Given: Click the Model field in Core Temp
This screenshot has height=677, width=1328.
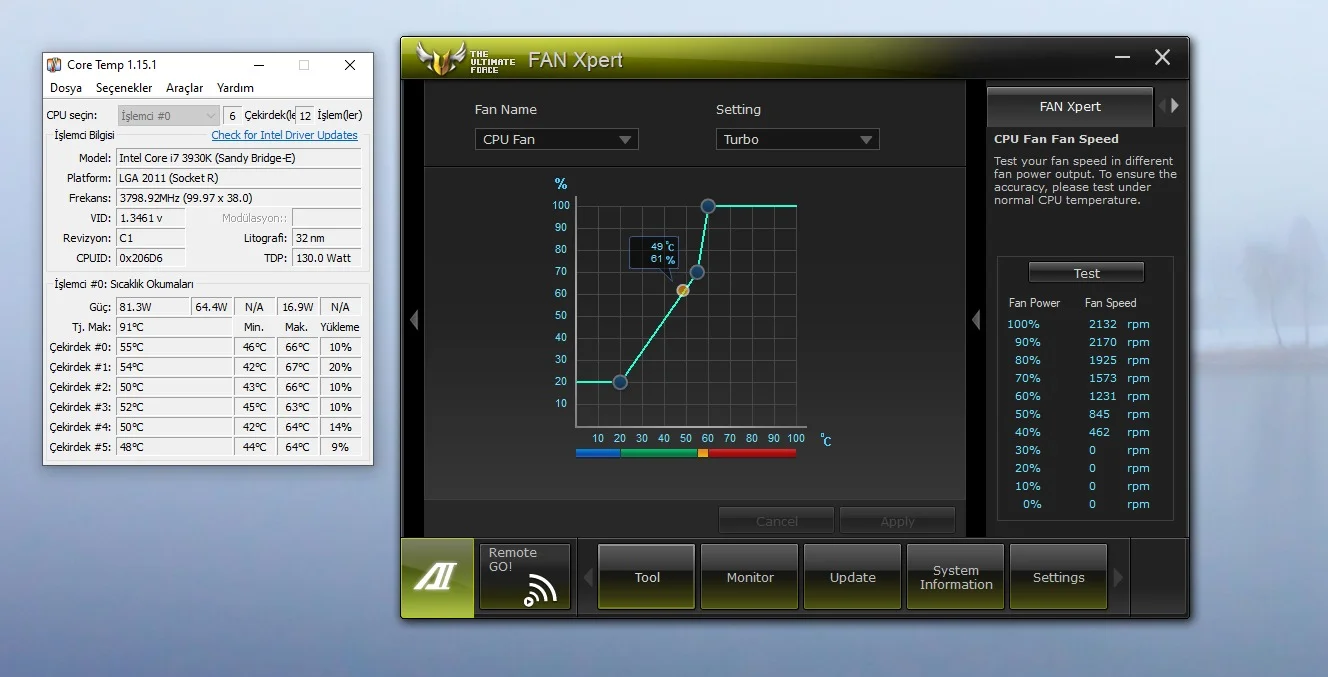Looking at the screenshot, I should point(238,158).
